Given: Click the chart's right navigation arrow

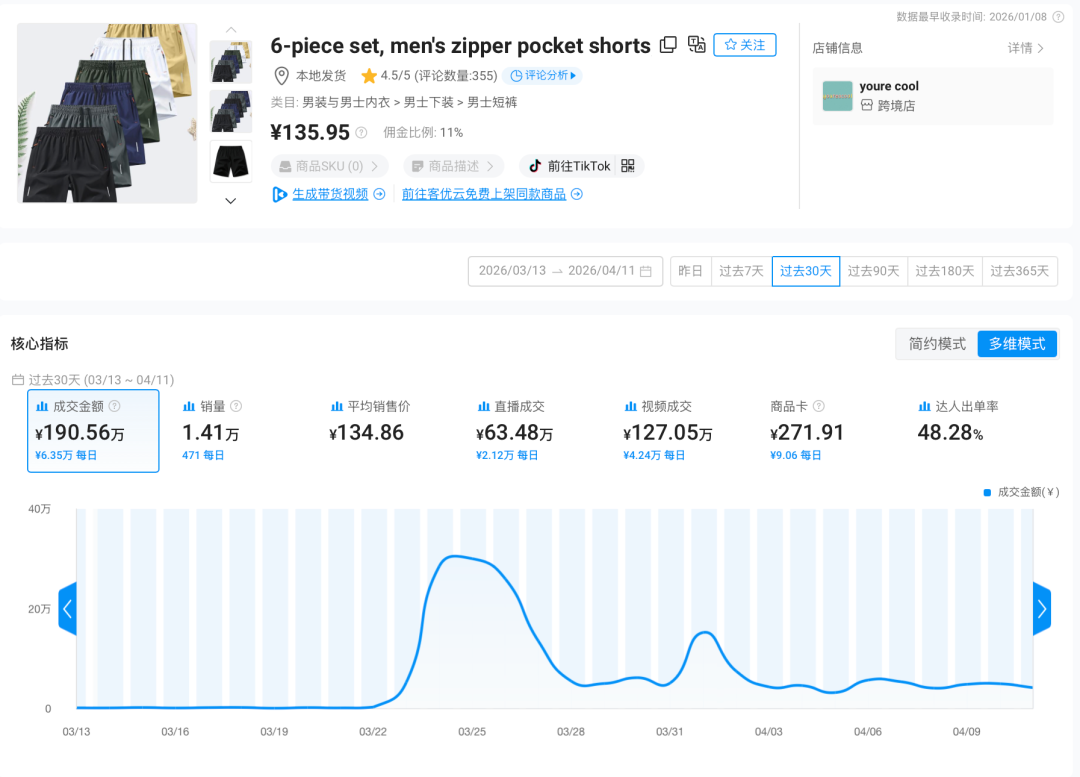Looking at the screenshot, I should tap(1041, 608).
